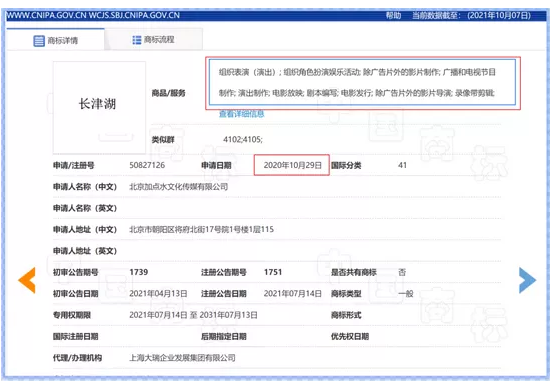Screen dimensions: 550x383
Task: Click the orange previous-record arrow
Action: (27, 280)
